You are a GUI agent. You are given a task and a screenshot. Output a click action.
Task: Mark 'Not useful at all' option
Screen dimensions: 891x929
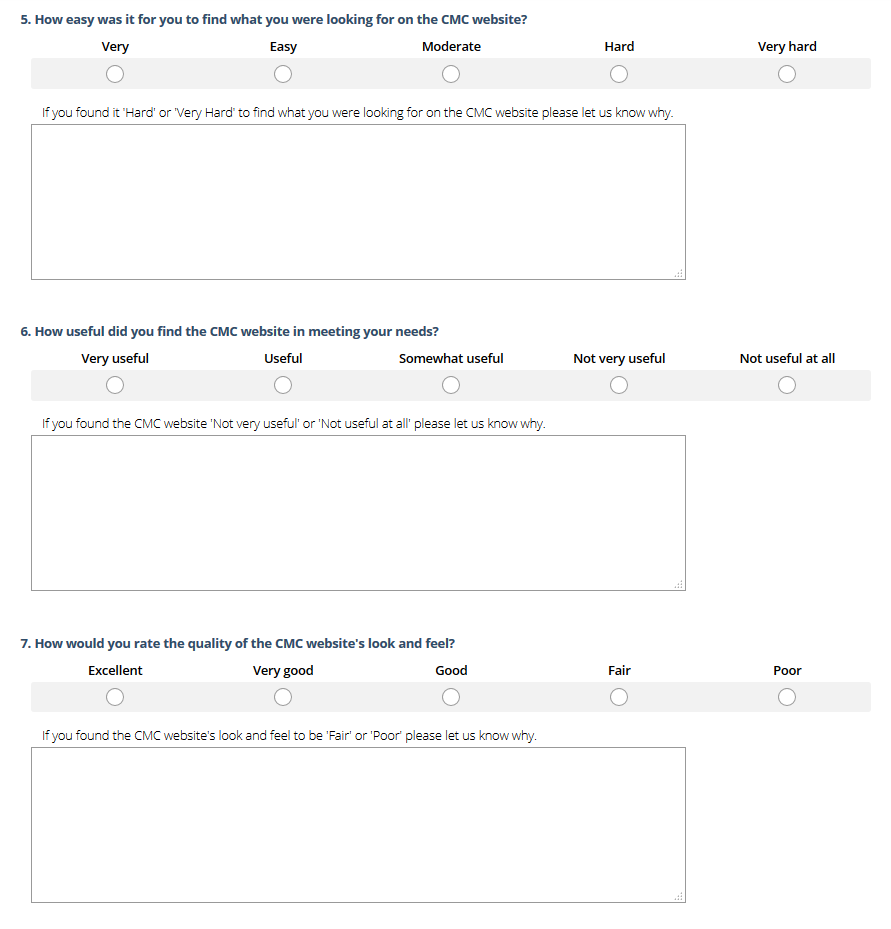(787, 386)
